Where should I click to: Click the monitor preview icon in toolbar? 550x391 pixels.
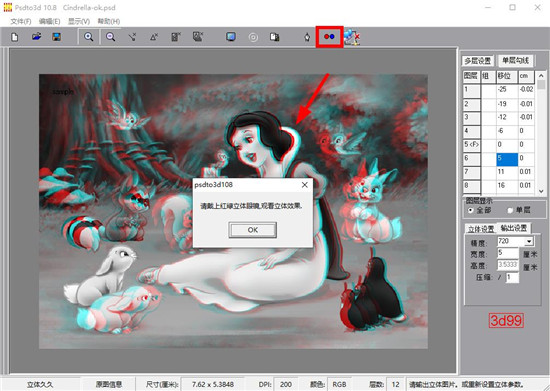[x=231, y=36]
